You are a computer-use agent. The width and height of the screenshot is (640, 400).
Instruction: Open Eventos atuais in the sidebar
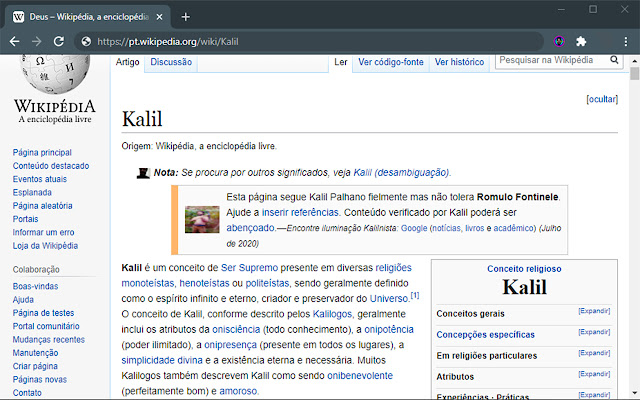click(40, 179)
